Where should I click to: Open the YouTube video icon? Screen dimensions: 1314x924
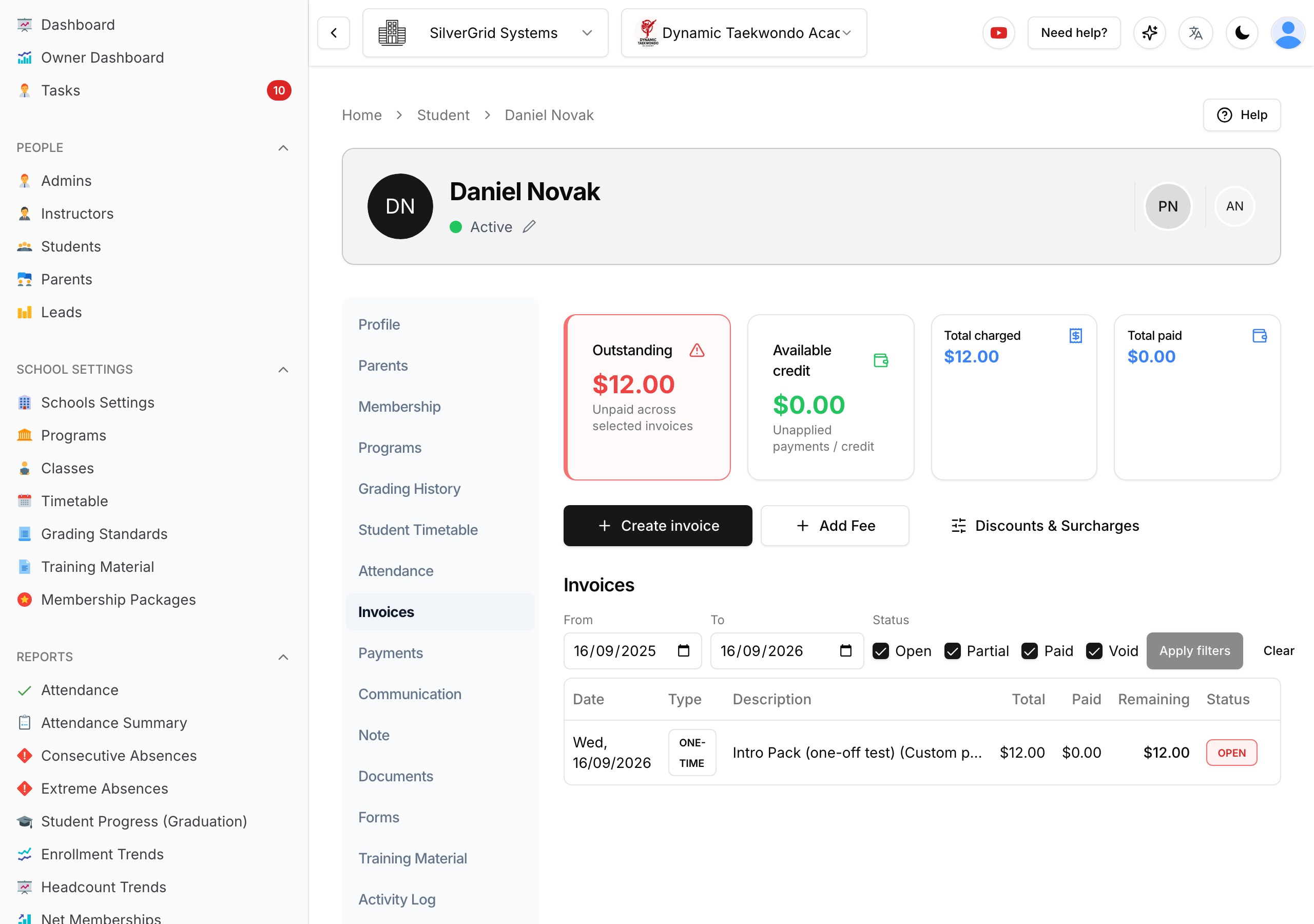998,33
